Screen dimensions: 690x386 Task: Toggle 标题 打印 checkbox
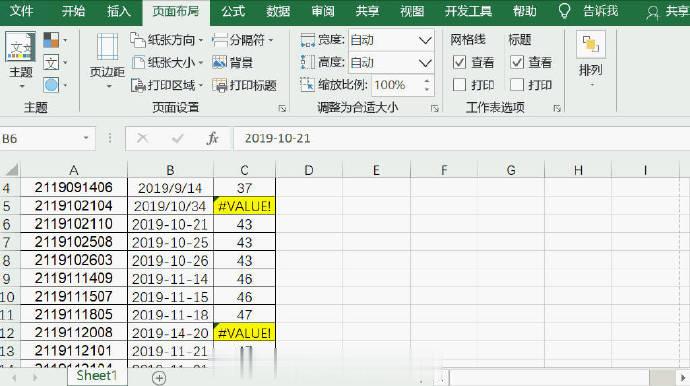(517, 85)
